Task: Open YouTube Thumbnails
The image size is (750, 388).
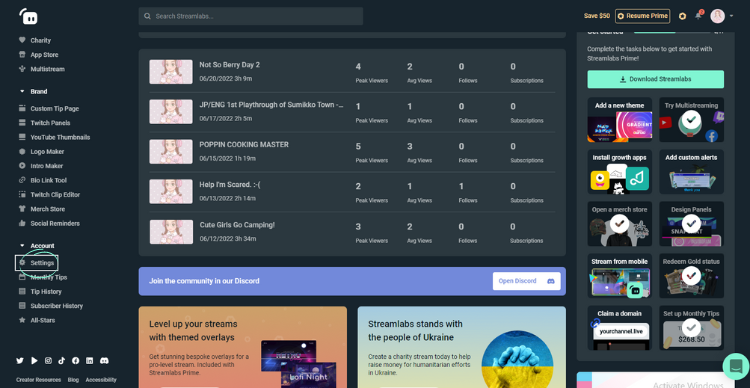Action: [x=60, y=137]
